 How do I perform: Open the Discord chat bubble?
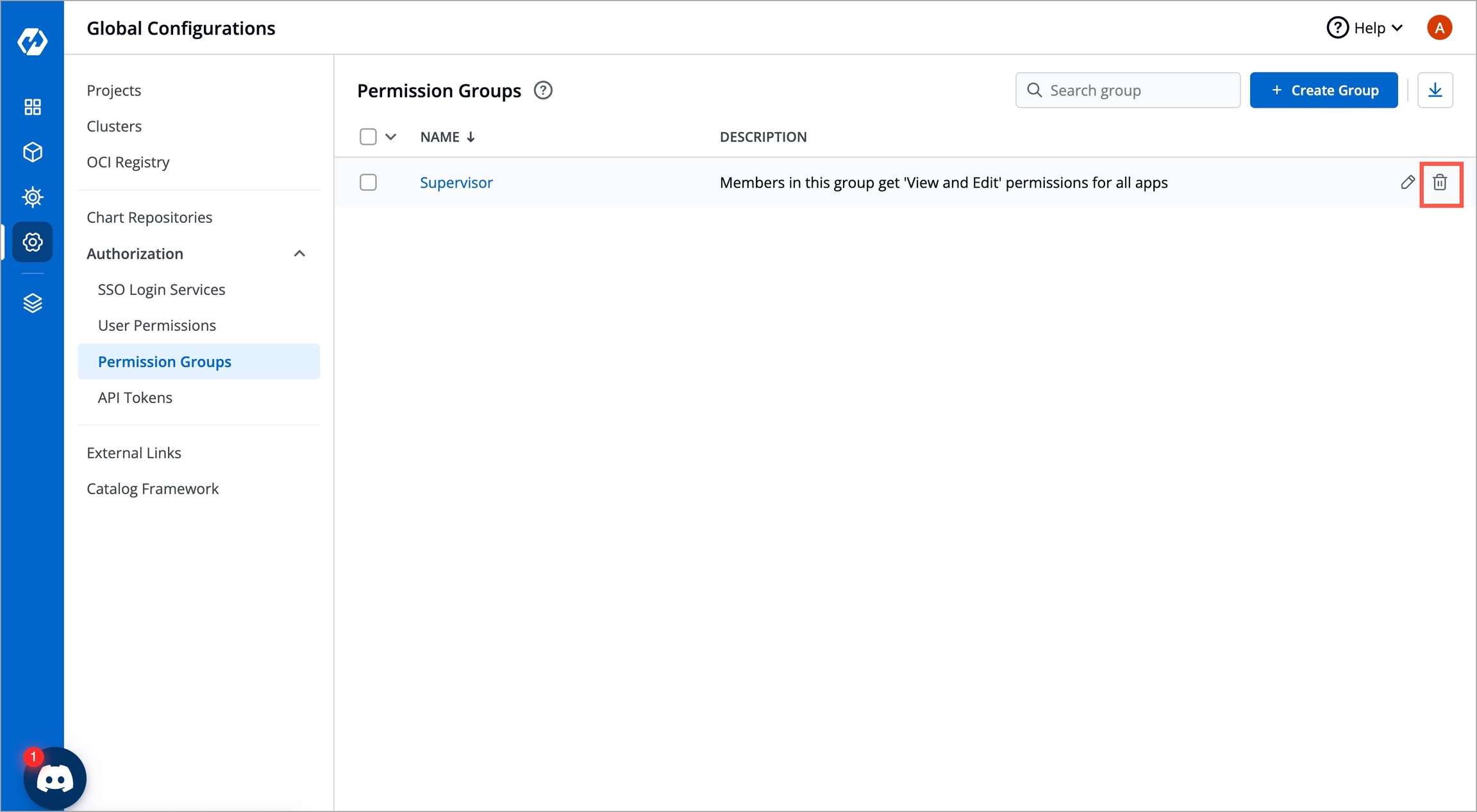(55, 779)
